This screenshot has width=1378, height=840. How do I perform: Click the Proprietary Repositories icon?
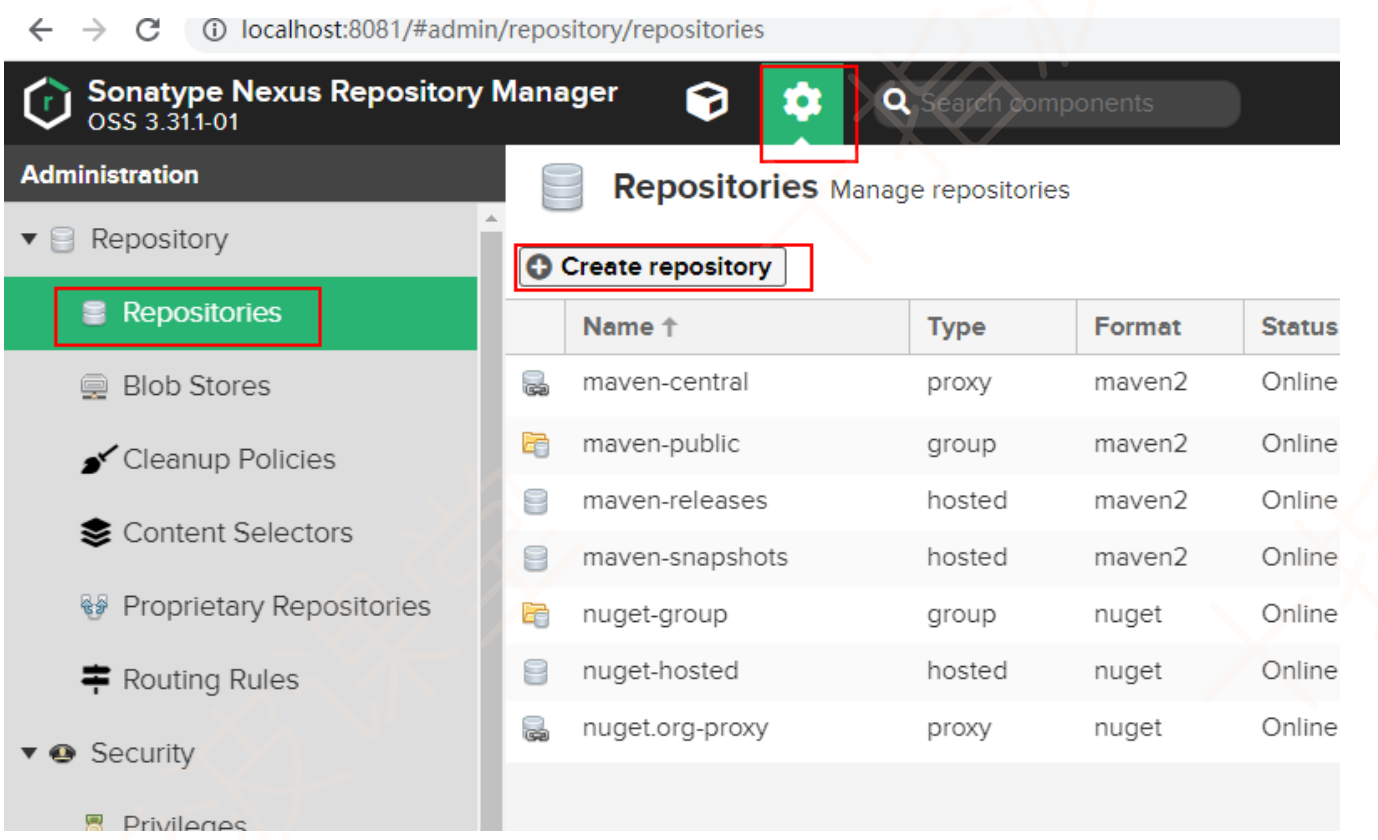pyautogui.click(x=94, y=607)
